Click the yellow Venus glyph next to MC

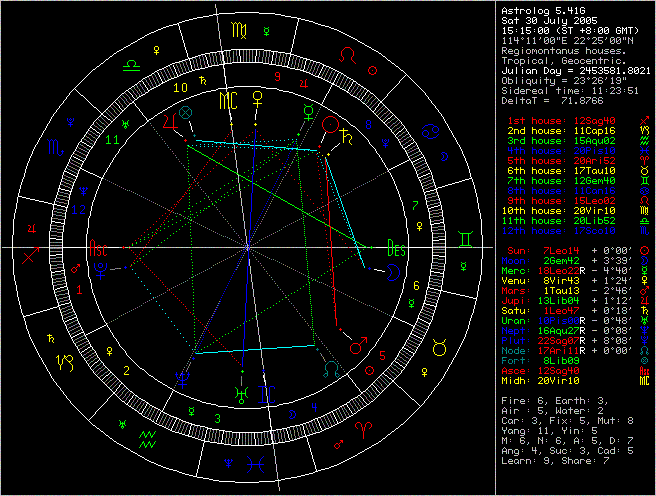pos(259,101)
